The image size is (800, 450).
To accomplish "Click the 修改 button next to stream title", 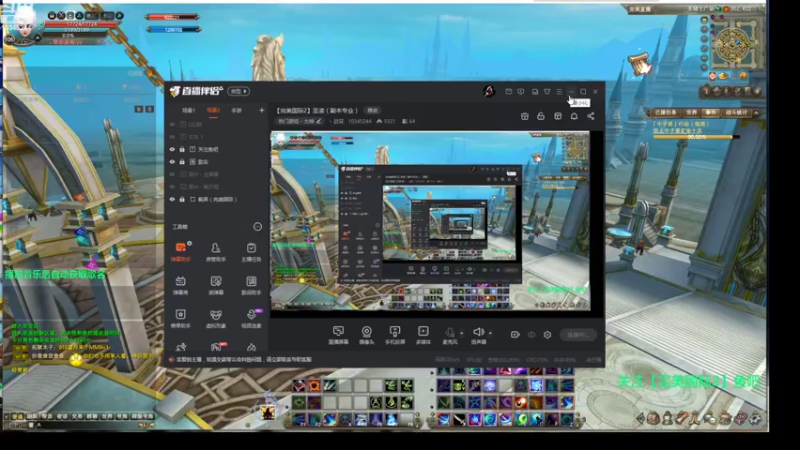I will pos(372,110).
